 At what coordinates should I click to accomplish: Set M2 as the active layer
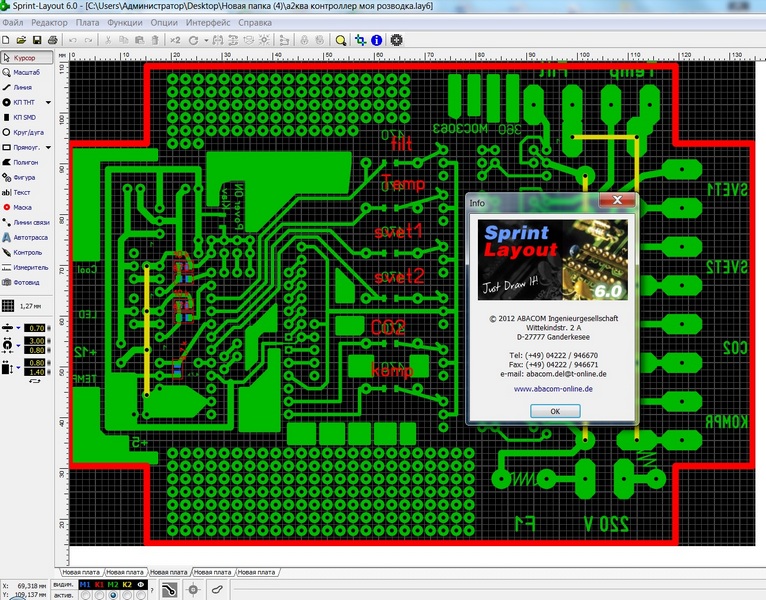tap(113, 595)
